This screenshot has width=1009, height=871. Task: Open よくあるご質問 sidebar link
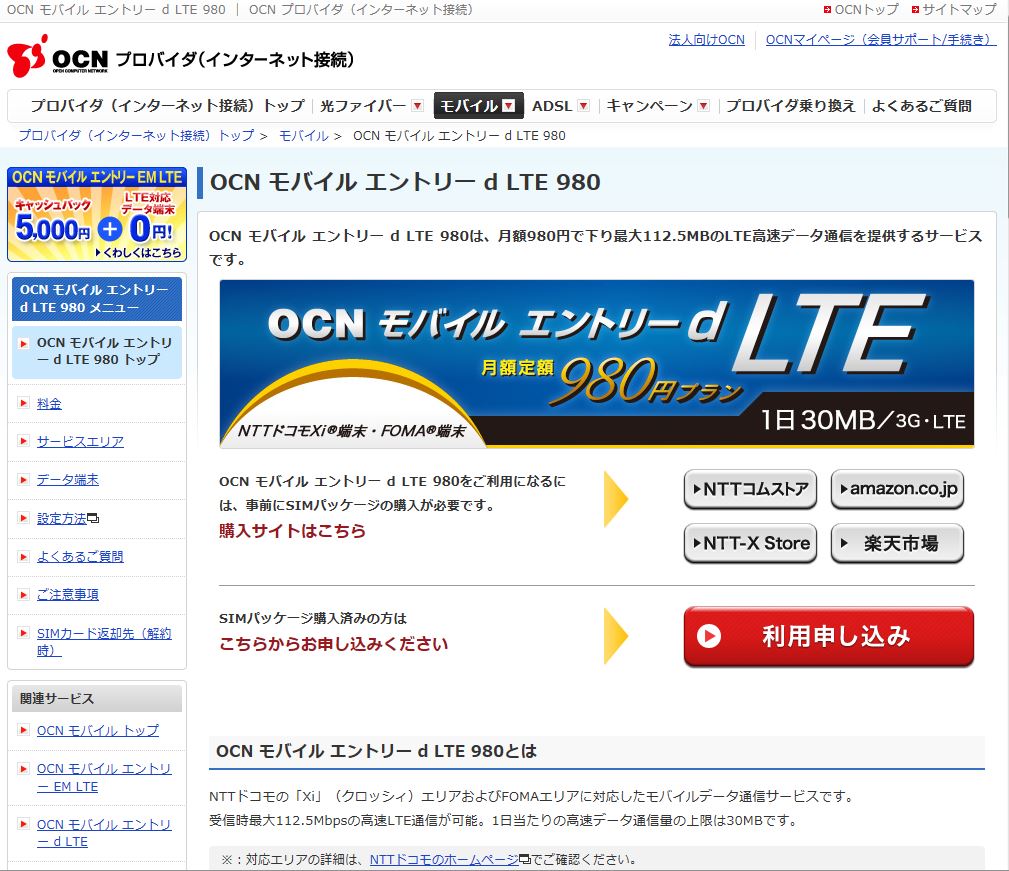(x=80, y=556)
